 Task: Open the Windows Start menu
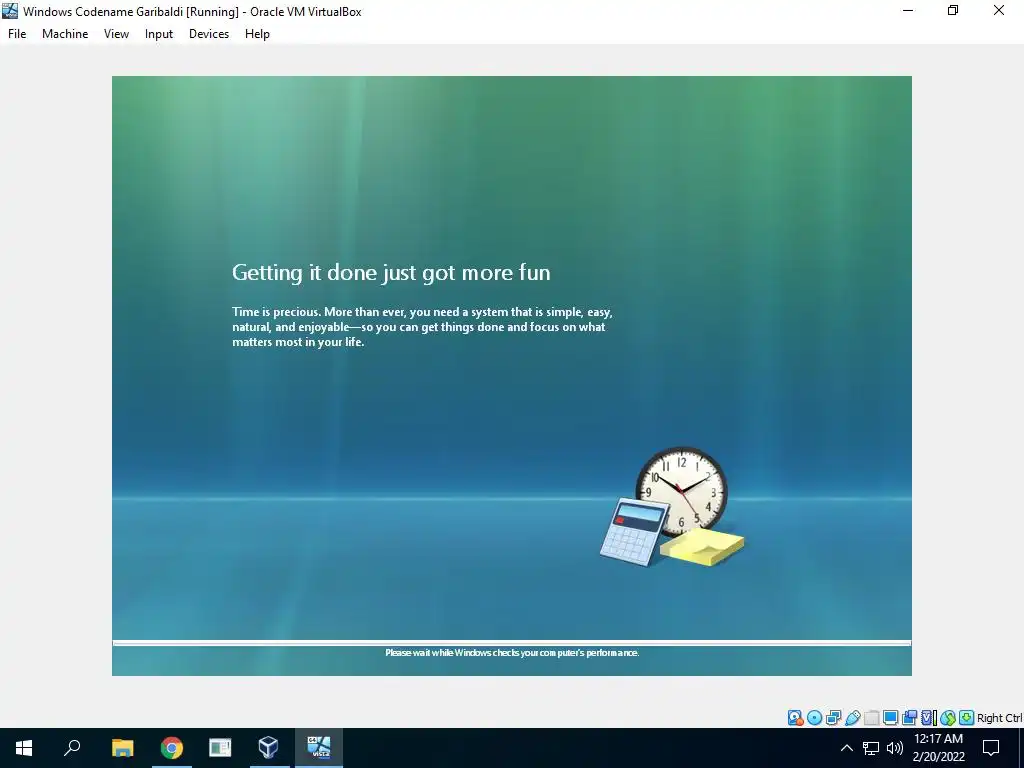[x=24, y=748]
